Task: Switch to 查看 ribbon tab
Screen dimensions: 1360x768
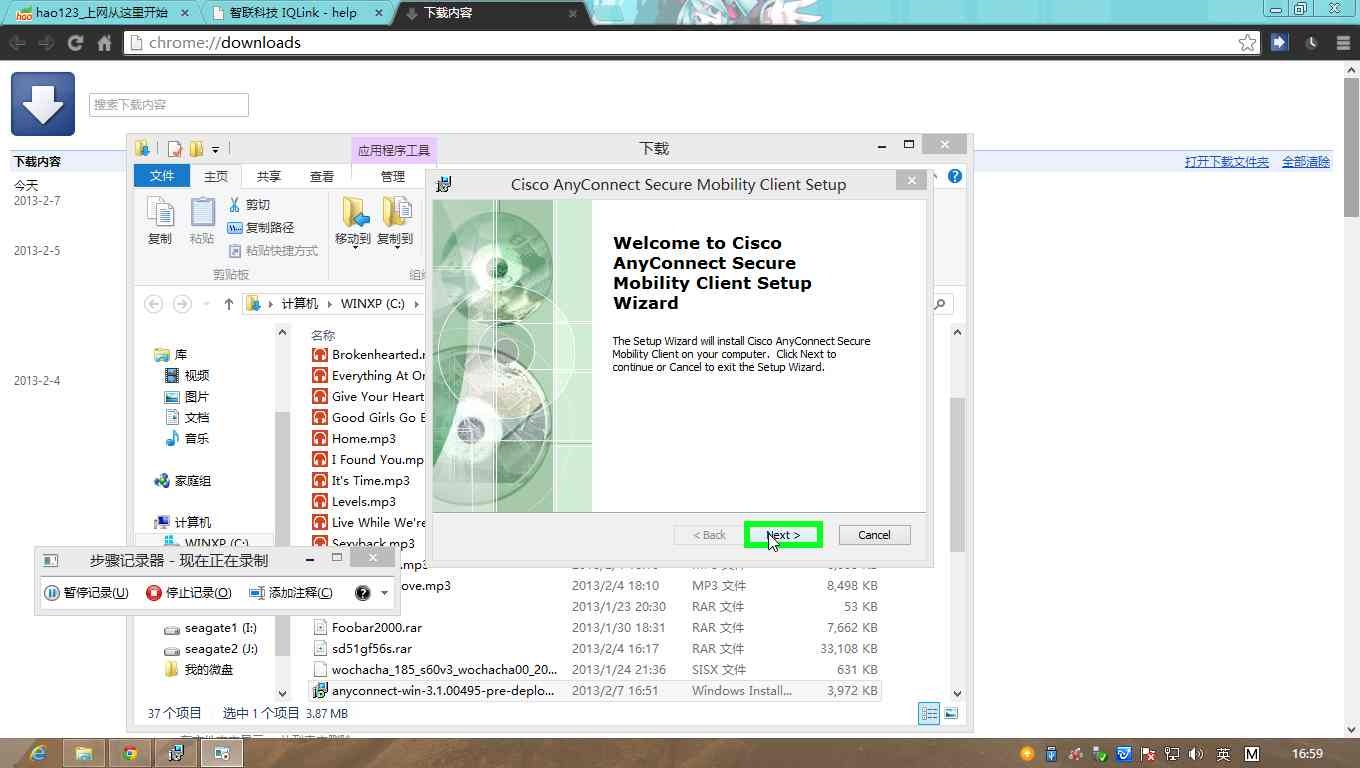Action: (x=321, y=176)
